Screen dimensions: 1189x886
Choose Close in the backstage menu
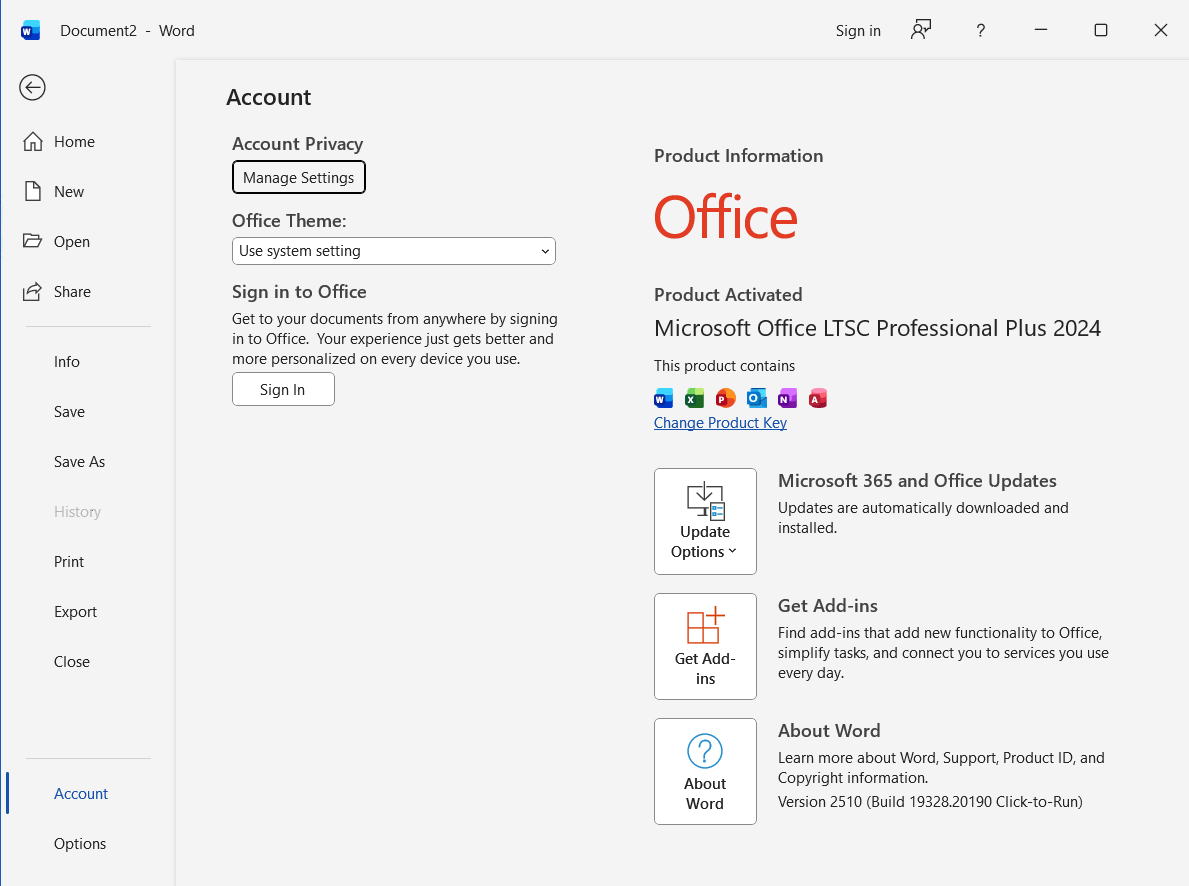[72, 662]
